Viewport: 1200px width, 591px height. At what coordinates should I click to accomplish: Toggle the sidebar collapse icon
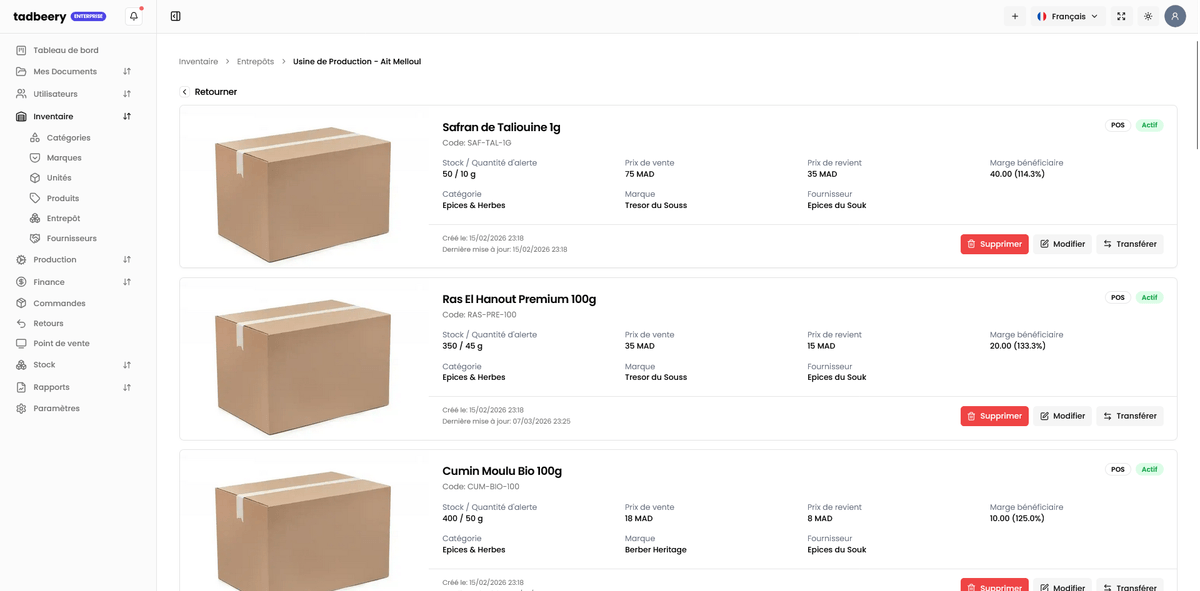(176, 16)
